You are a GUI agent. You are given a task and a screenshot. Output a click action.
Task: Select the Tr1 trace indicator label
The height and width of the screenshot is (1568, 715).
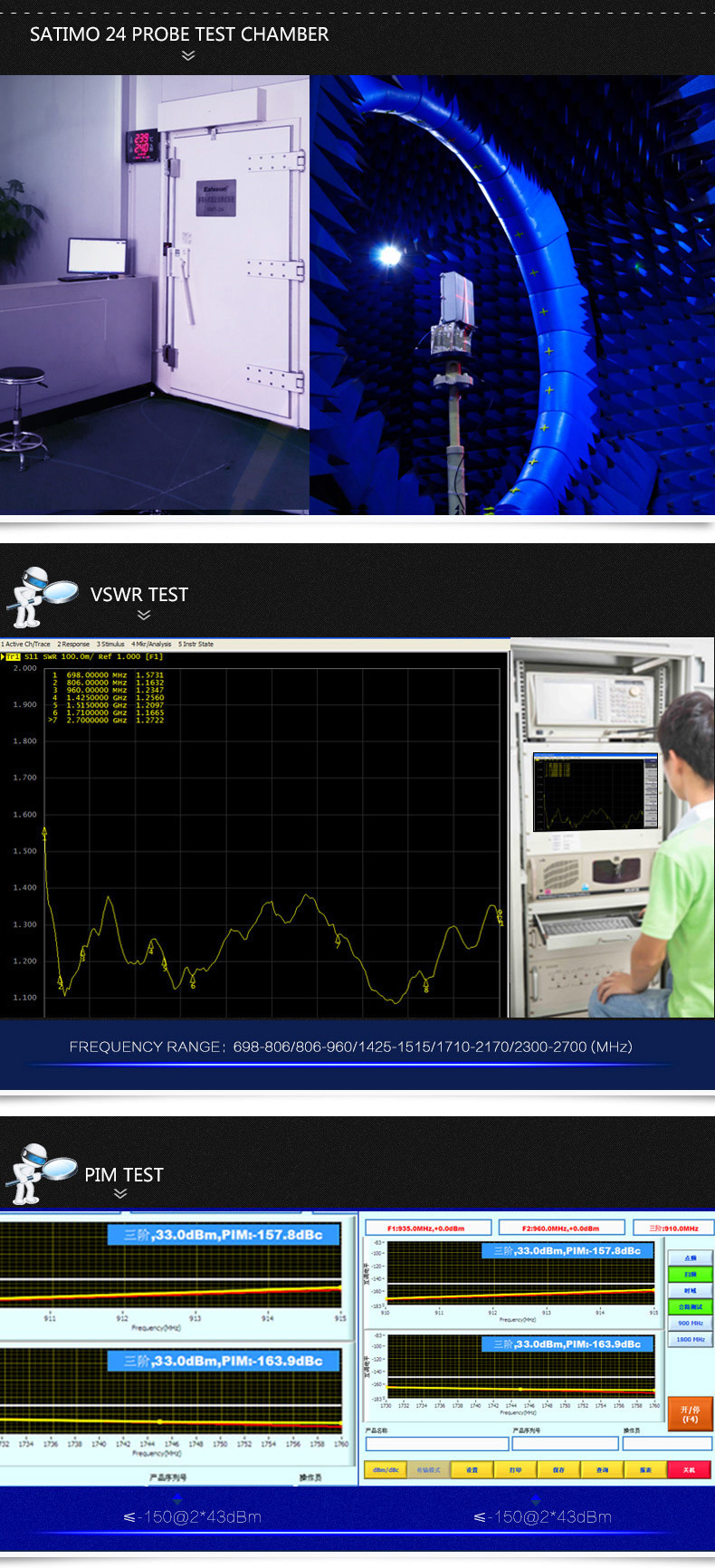coord(13,656)
